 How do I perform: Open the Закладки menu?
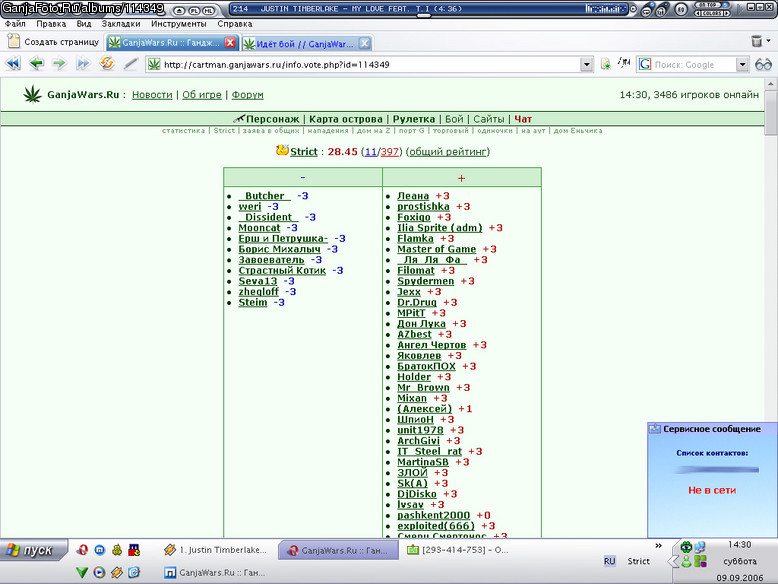(121, 24)
